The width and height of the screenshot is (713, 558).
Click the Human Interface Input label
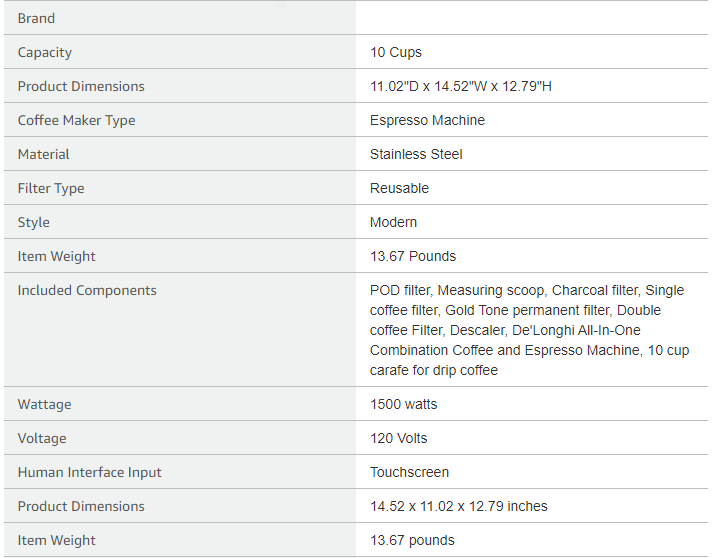(x=90, y=473)
